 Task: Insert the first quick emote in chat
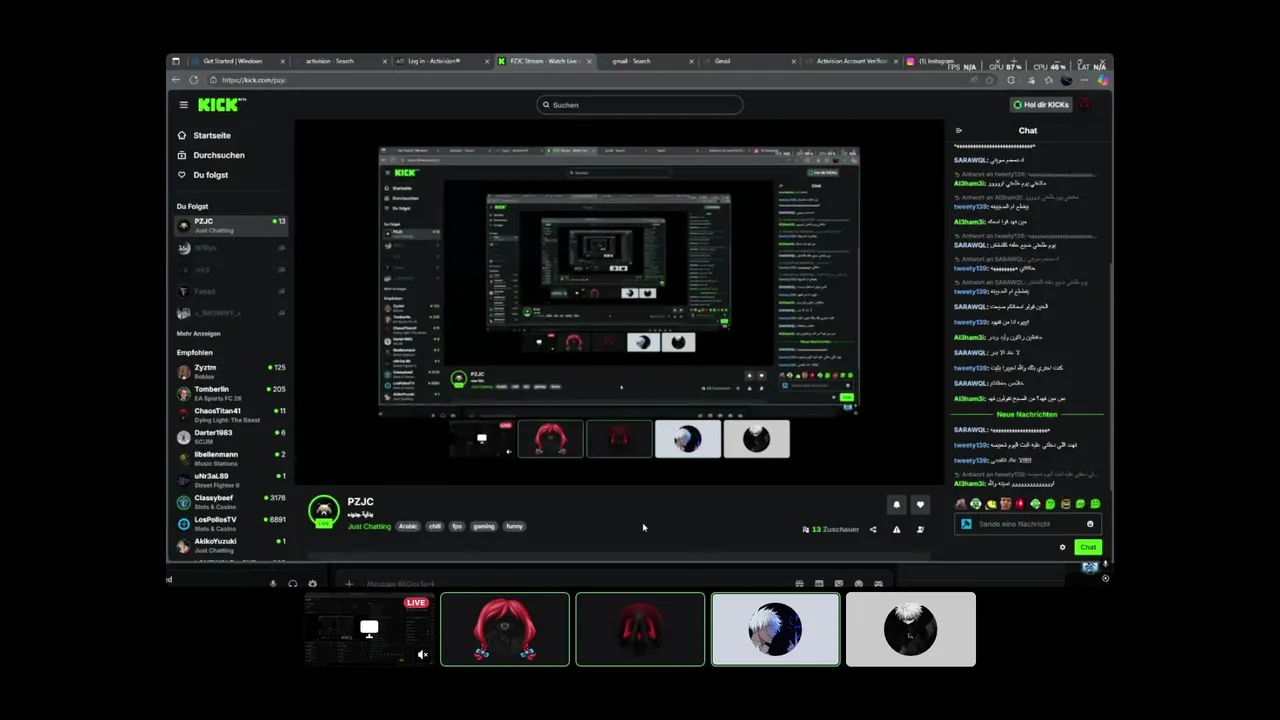[961, 503]
